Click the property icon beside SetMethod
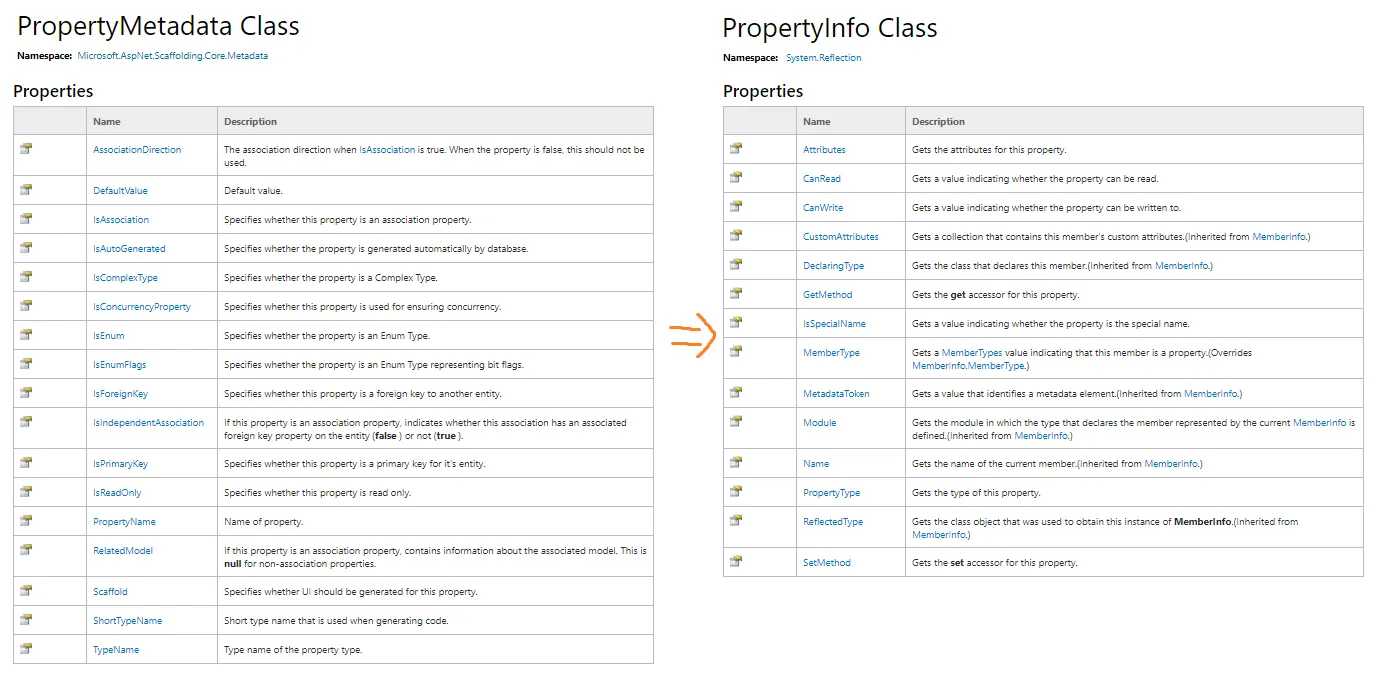The height and width of the screenshot is (684, 1380). [736, 562]
